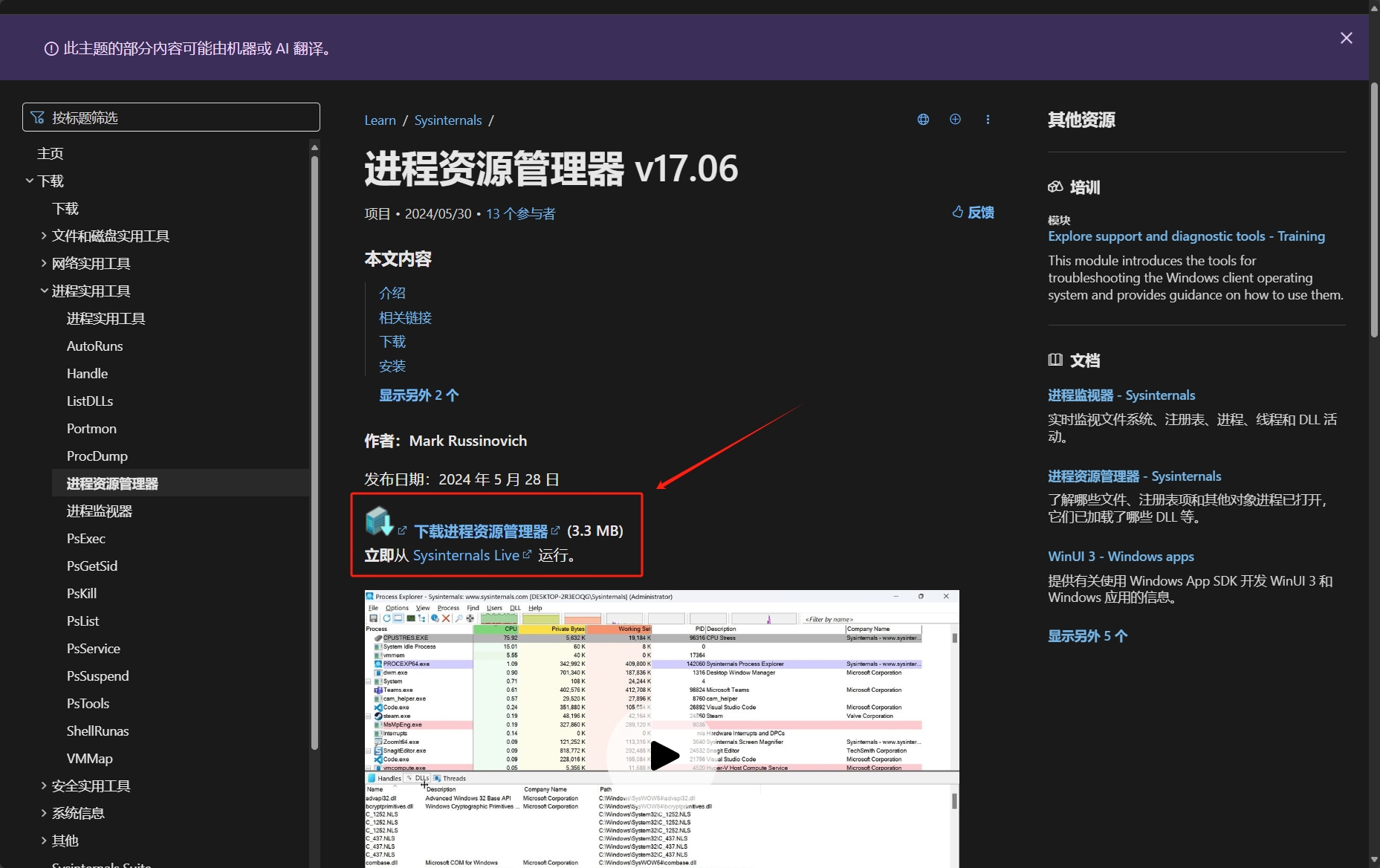Play the Process Explorer video

click(663, 757)
